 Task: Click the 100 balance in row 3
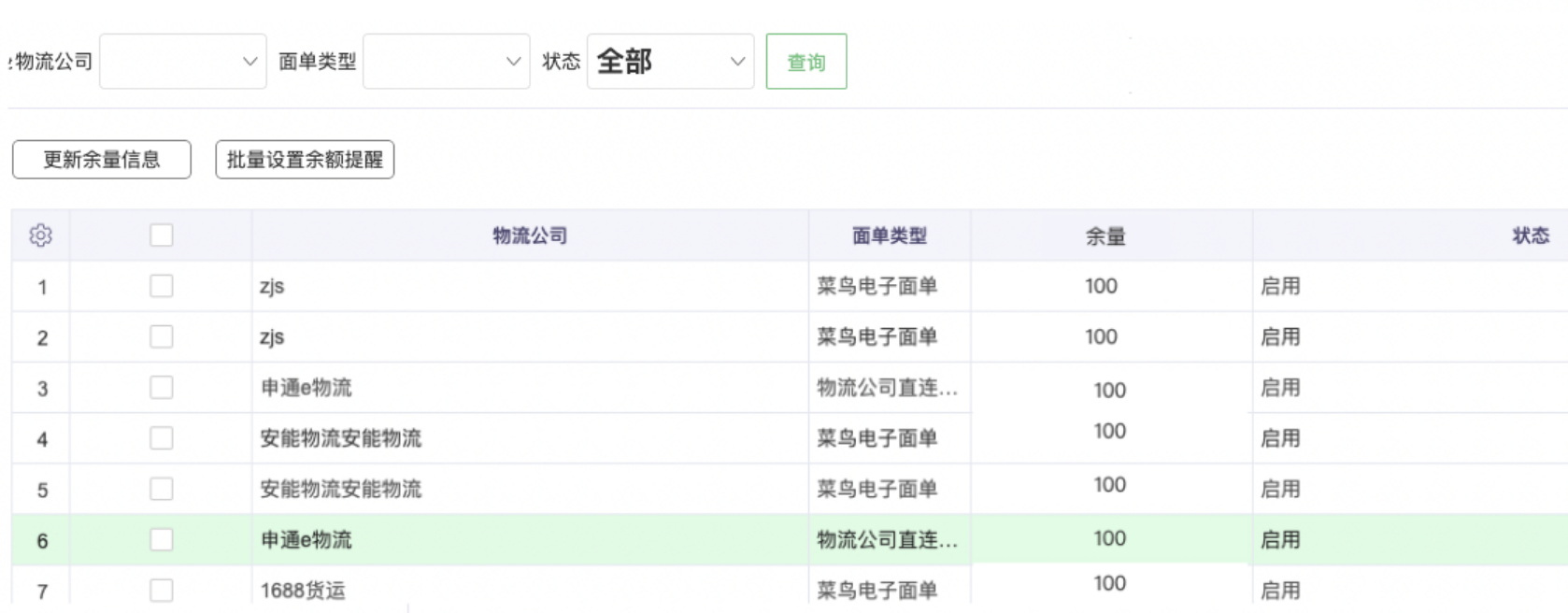click(x=1110, y=391)
